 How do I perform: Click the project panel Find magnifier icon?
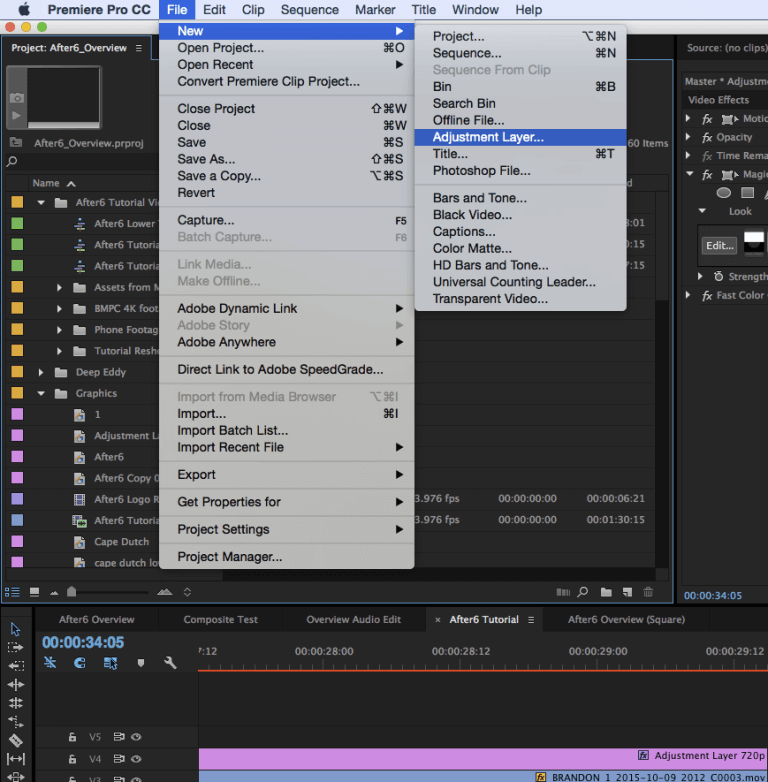pyautogui.click(x=582, y=592)
